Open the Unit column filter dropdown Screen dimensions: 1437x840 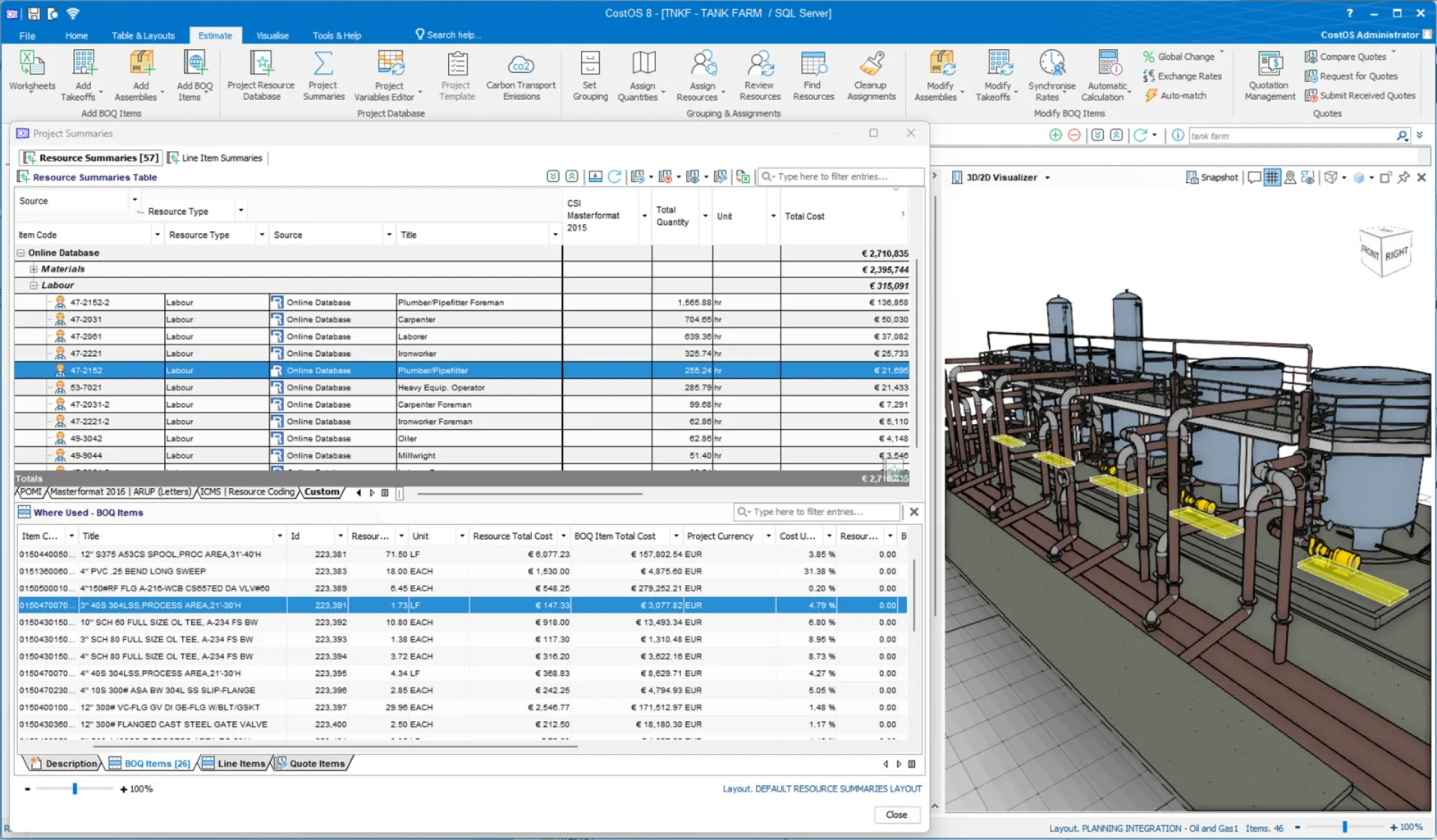coord(773,217)
